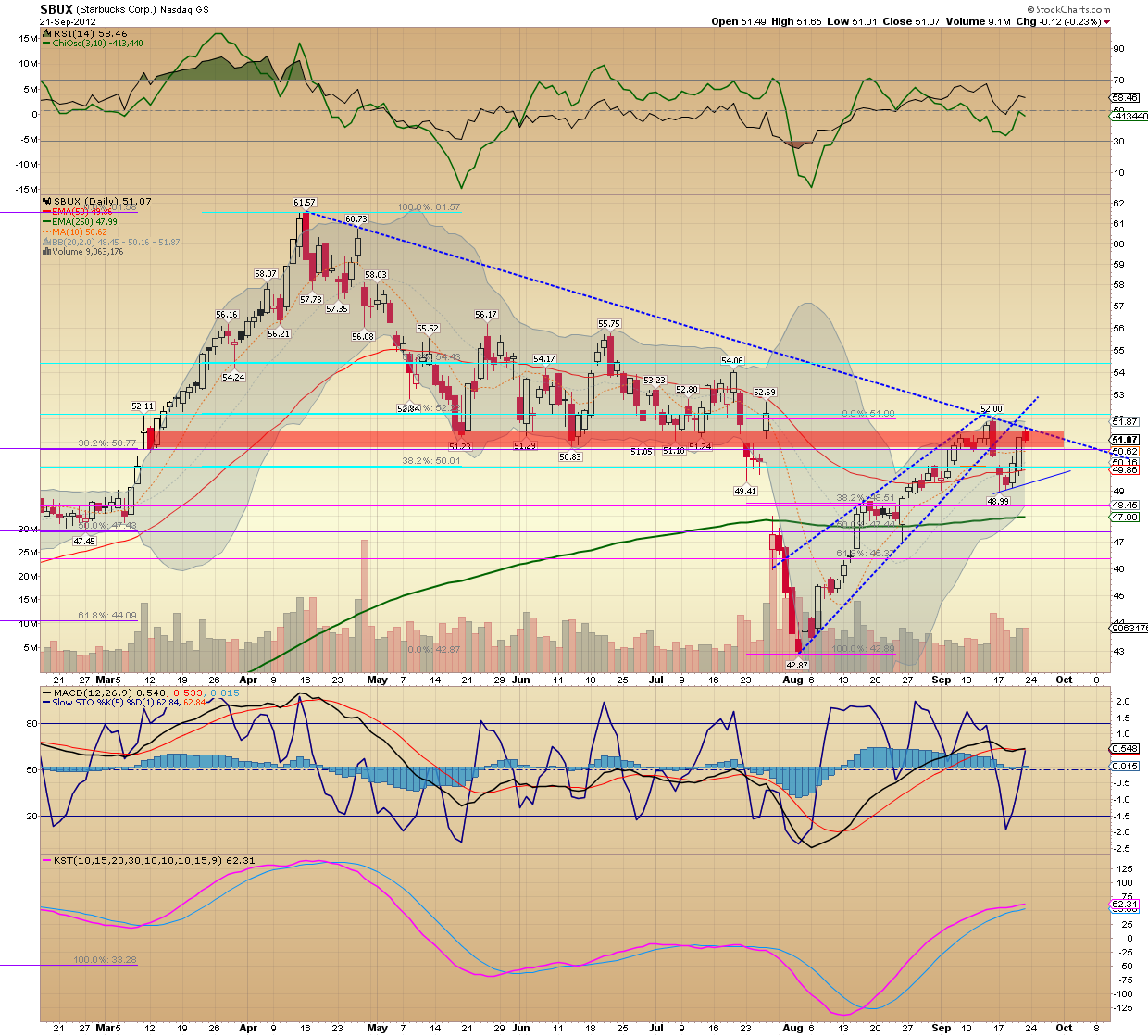The image size is (1148, 1036).
Task: Click the EMA(250) 47.99 legend entry
Action: (x=84, y=222)
